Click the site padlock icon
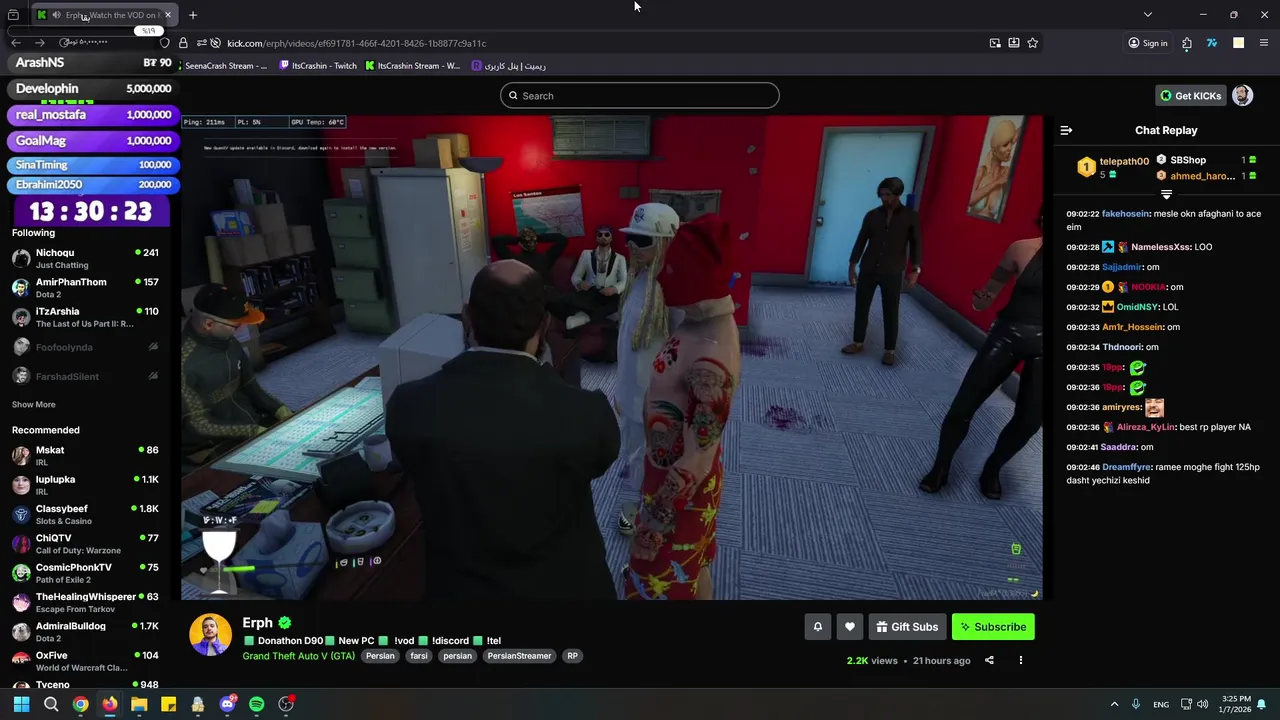 (x=183, y=43)
